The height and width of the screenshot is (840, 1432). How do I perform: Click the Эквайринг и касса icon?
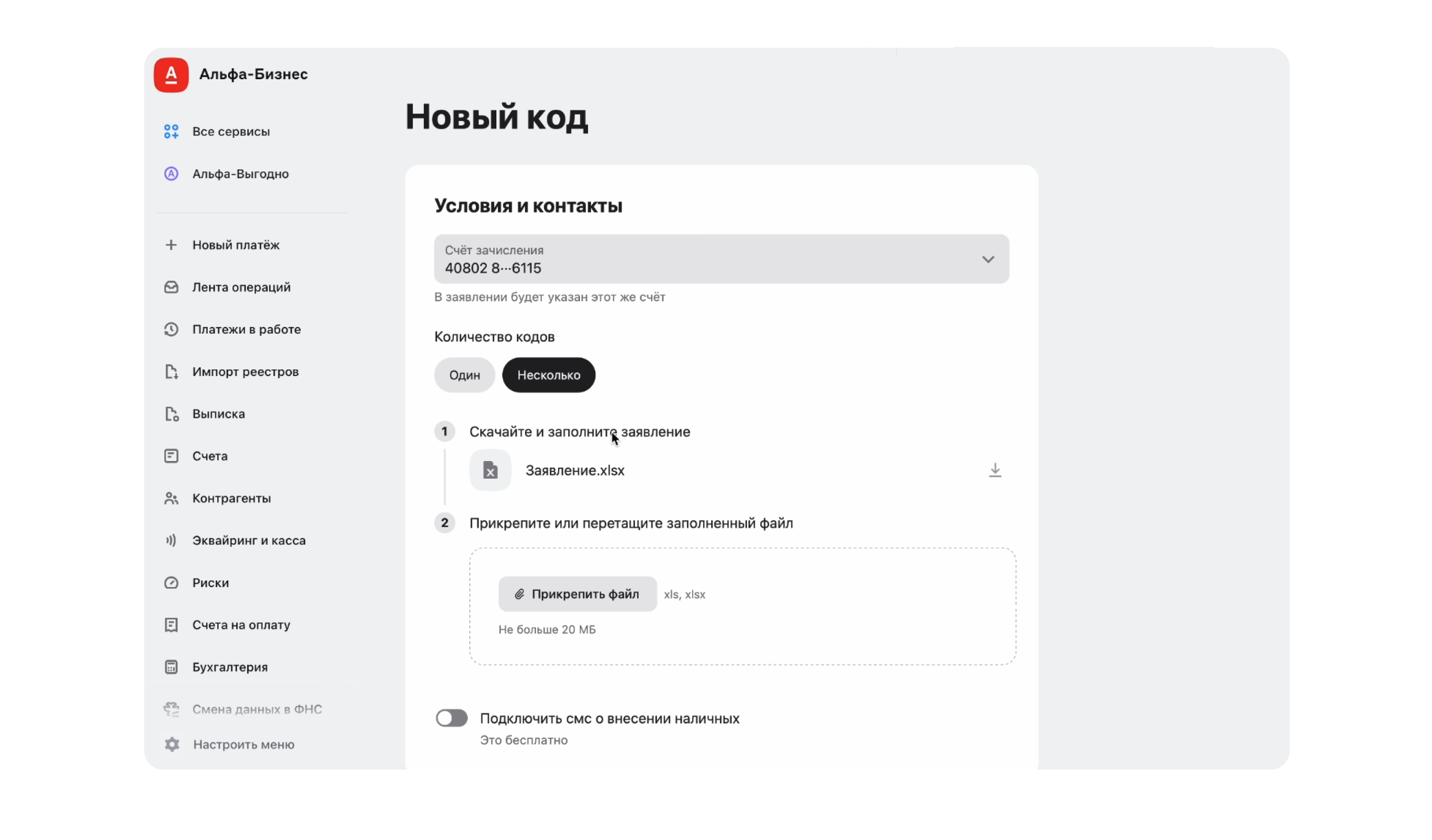pyautogui.click(x=171, y=540)
